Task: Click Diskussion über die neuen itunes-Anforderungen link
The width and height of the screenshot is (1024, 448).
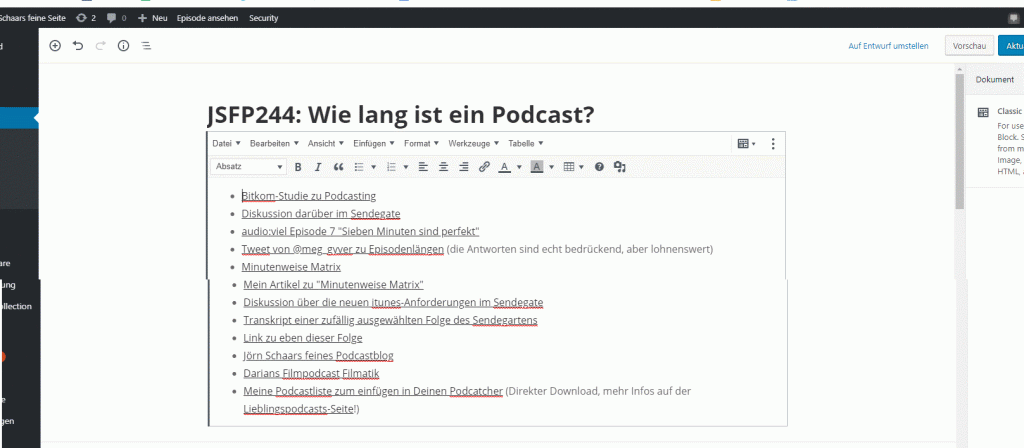Action: (x=393, y=302)
